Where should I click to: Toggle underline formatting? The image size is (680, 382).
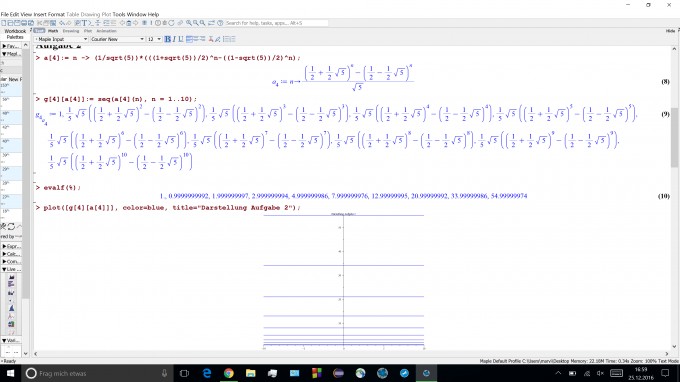point(181,39)
